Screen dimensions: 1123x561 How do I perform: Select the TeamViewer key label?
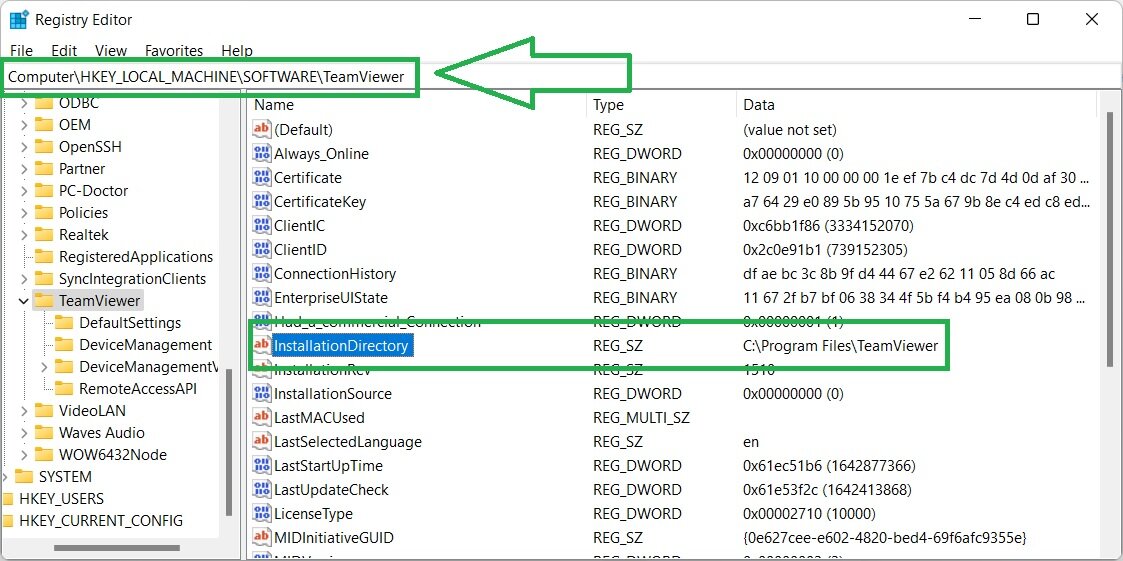pyautogui.click(x=100, y=301)
